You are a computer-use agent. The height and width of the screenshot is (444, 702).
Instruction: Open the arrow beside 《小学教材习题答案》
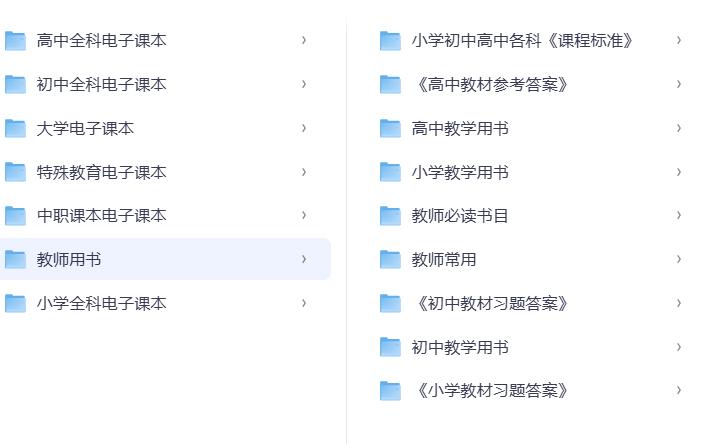[x=679, y=390]
